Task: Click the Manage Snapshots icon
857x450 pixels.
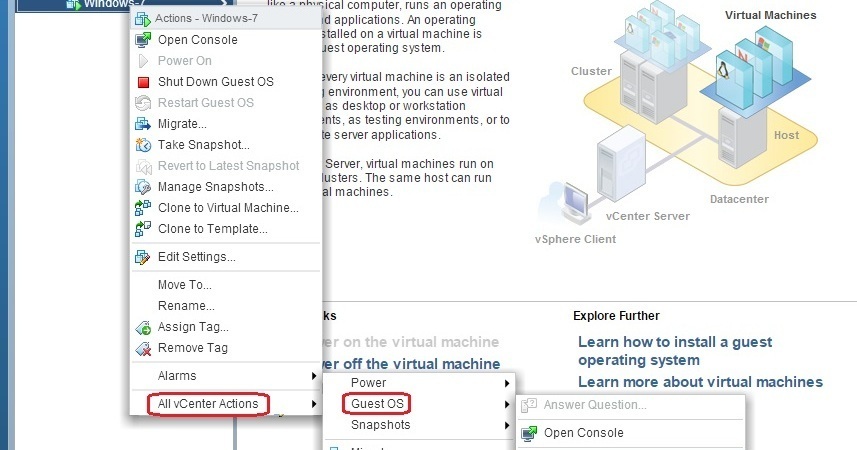Action: coord(143,187)
